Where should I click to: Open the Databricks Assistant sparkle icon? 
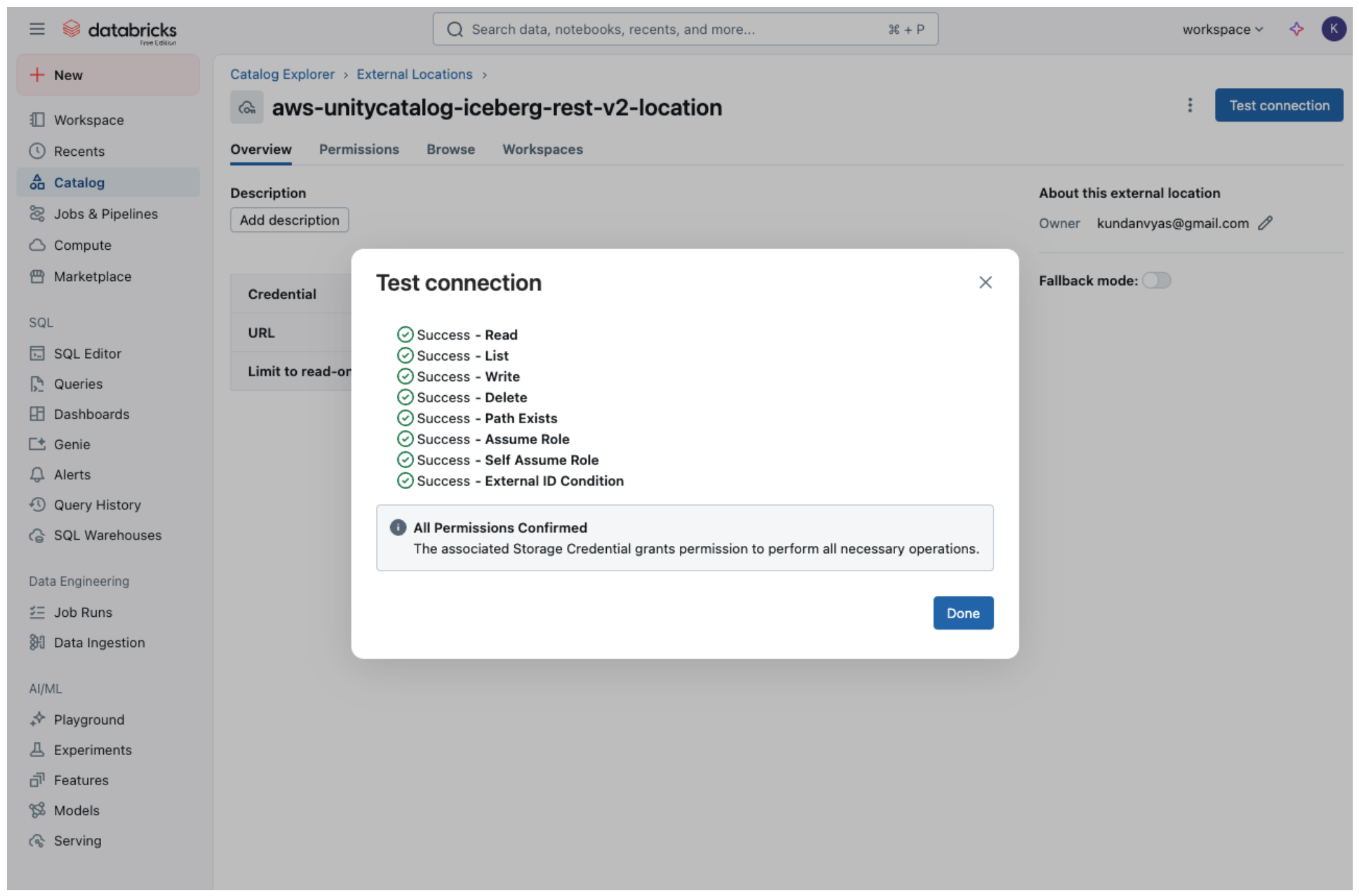coord(1296,29)
